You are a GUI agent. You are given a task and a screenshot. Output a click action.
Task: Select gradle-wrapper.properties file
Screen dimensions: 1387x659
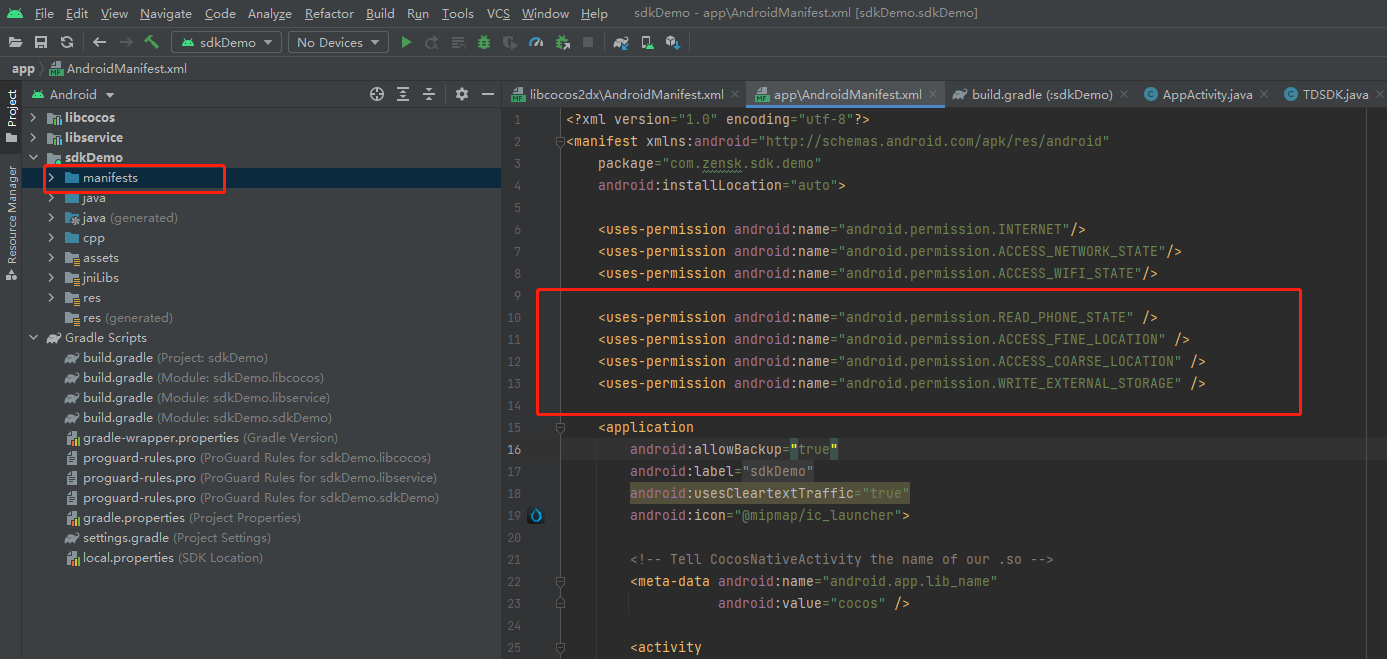202,438
